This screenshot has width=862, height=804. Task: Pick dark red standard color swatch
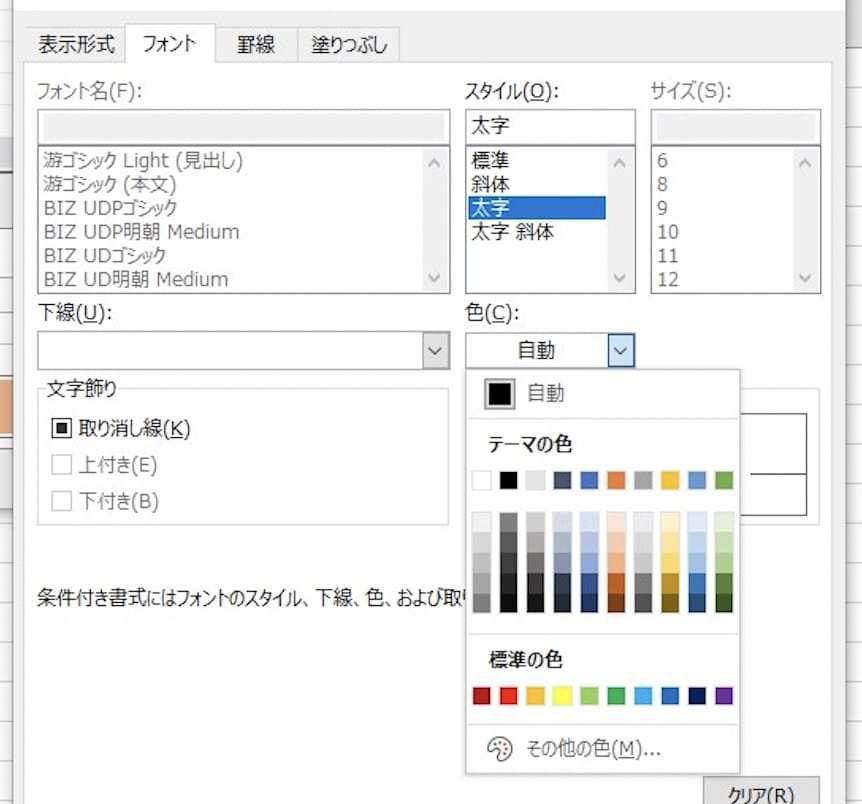[x=482, y=696]
